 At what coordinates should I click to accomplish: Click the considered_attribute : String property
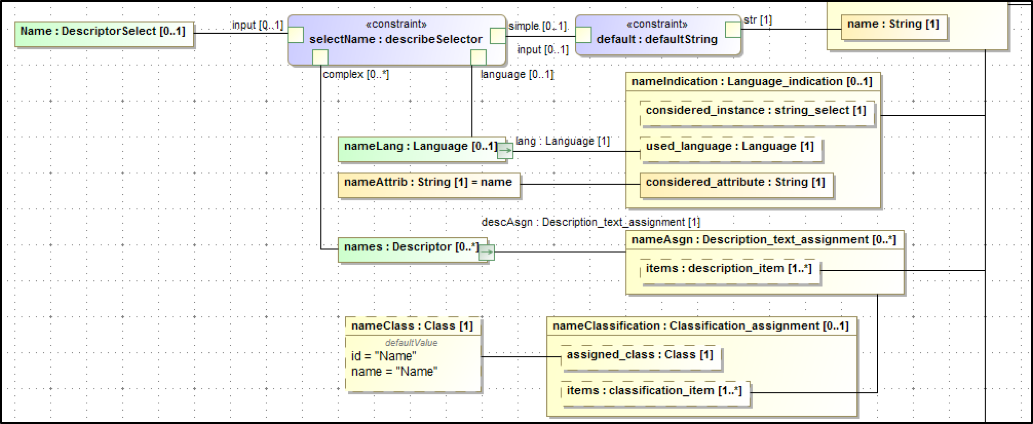point(735,182)
